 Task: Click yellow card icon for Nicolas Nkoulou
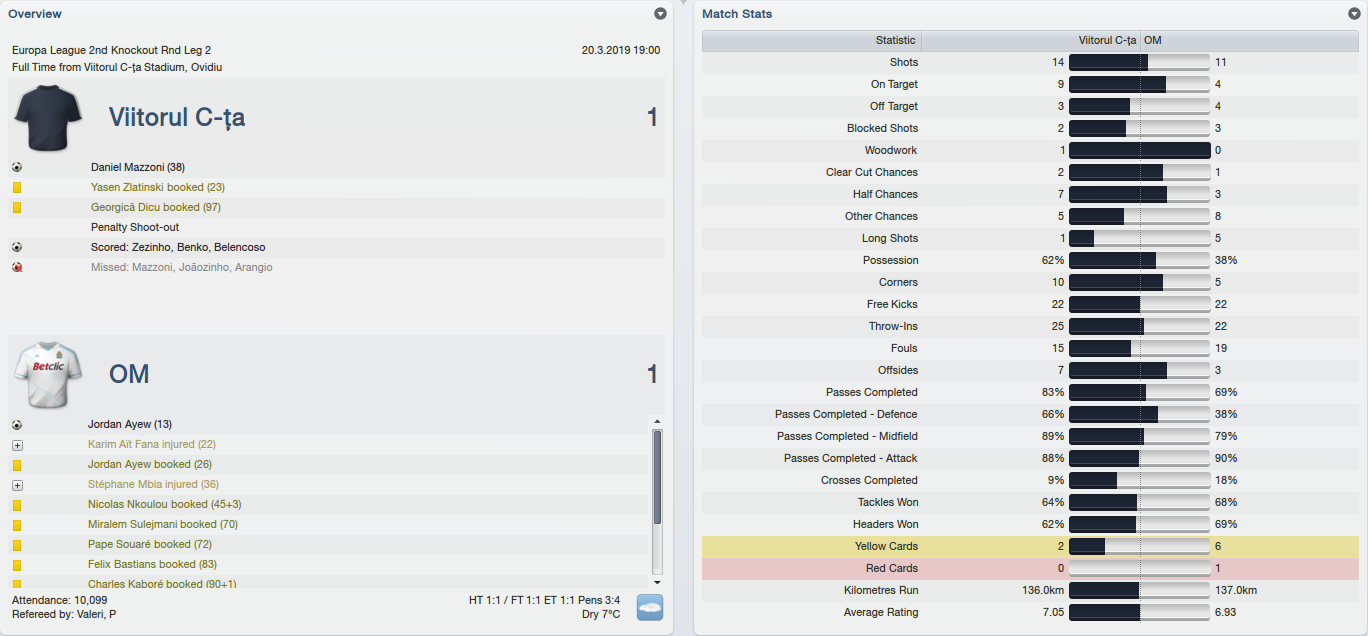point(17,504)
